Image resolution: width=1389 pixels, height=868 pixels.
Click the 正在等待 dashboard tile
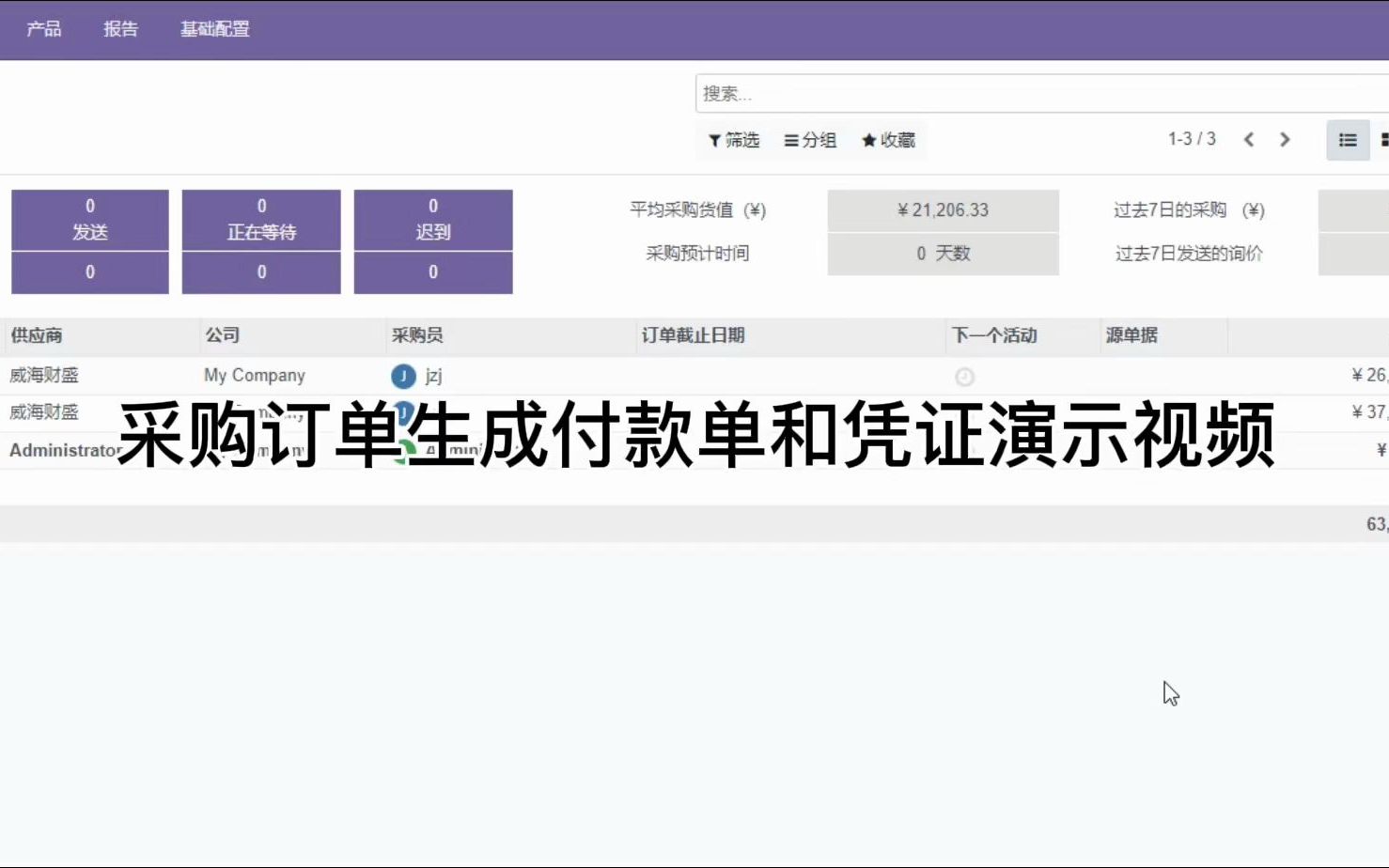[x=261, y=220]
